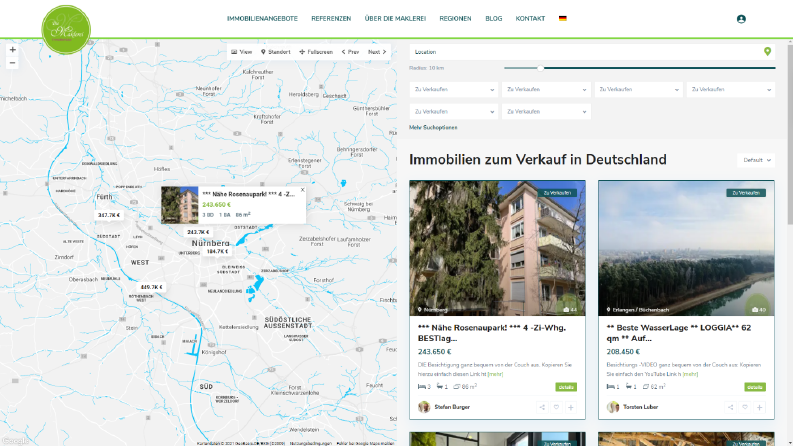Click the 184.7K € map price marker
Image resolution: width=793 pixels, height=446 pixels.
pos(217,251)
